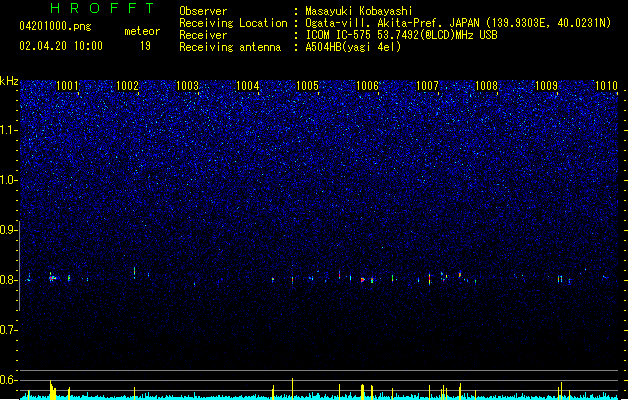The height and width of the screenshot is (400, 629).
Task: Click time marker 1006
Action: 367,86
